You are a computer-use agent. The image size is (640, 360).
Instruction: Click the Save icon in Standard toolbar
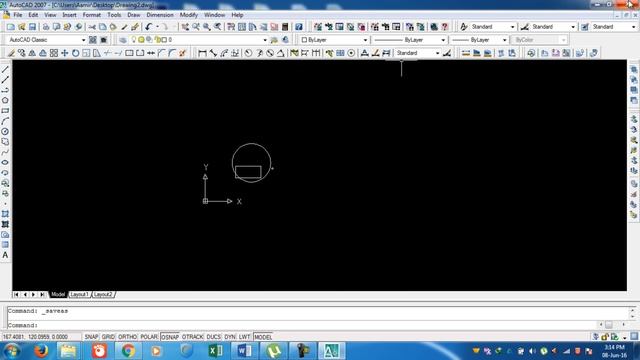32,27
